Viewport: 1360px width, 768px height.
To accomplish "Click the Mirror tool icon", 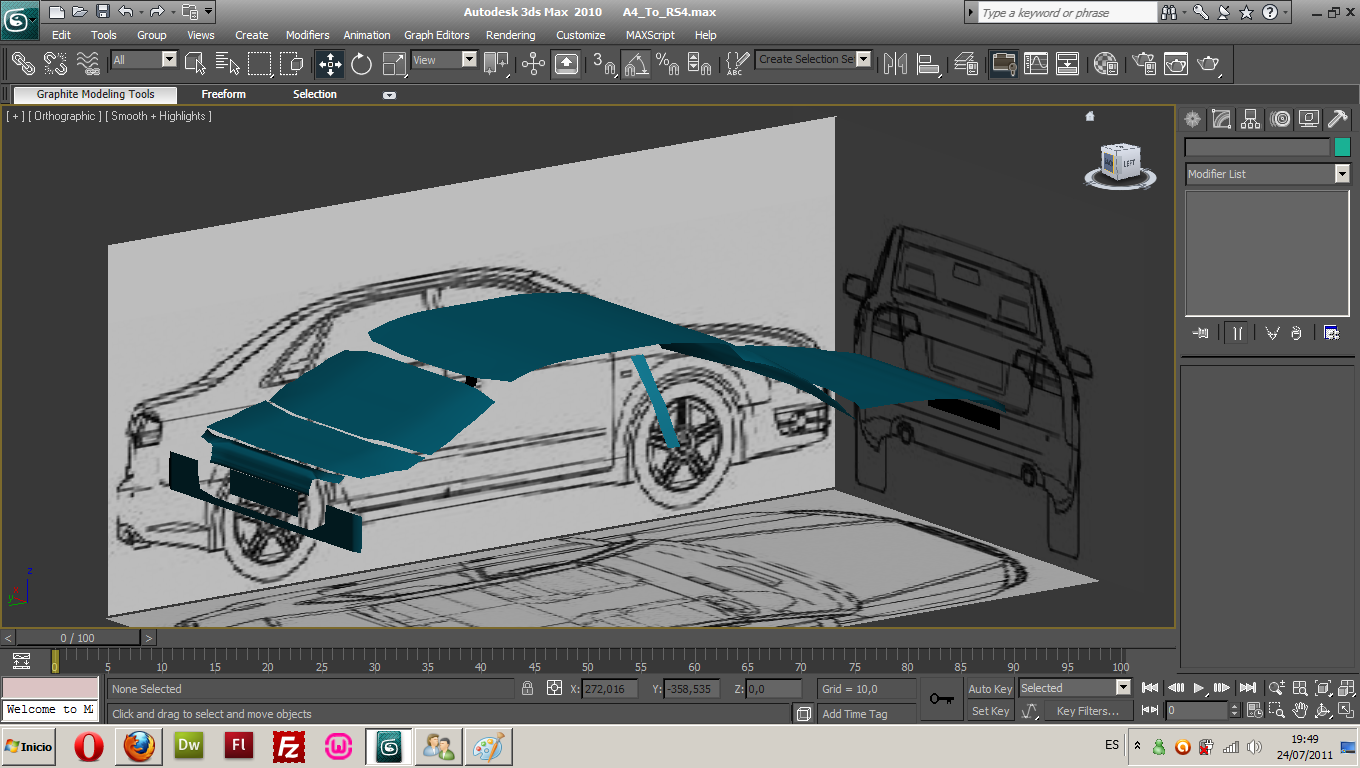I will coord(895,65).
